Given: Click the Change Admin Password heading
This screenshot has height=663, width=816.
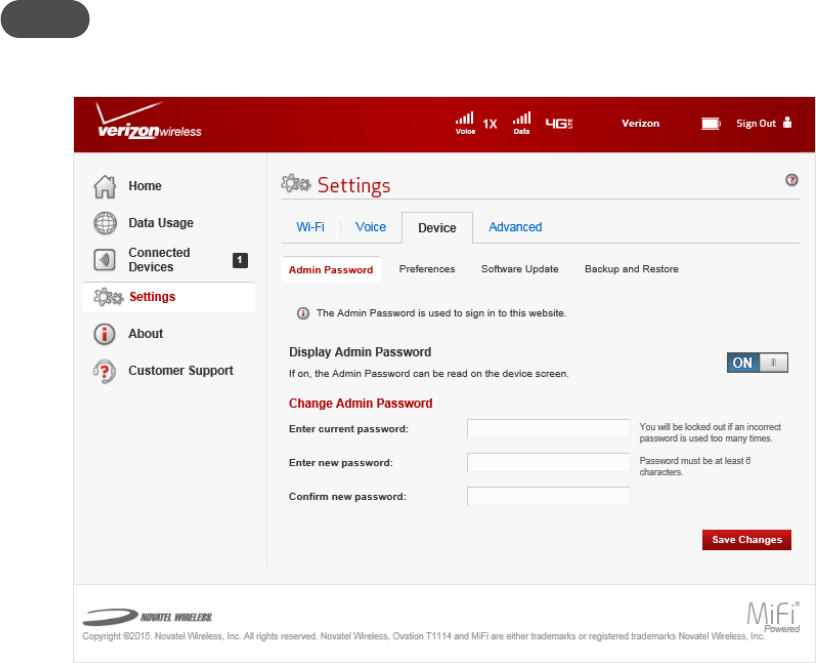Looking at the screenshot, I should click(360, 404).
